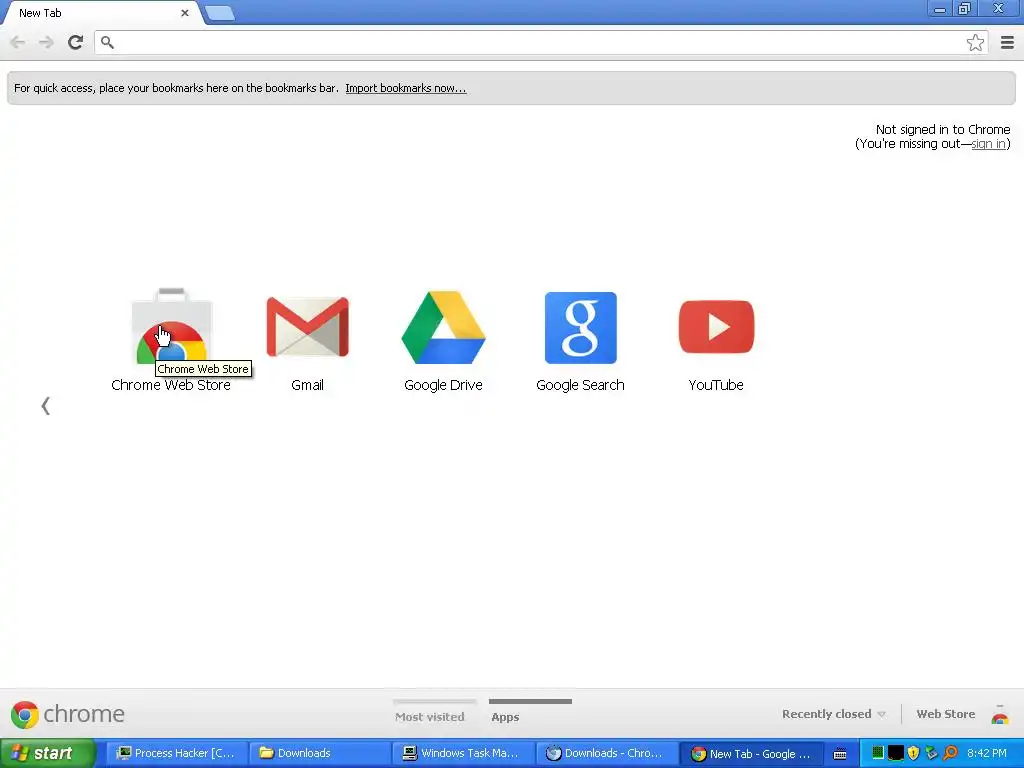Switch to Windows Task Manager window

coord(464,753)
